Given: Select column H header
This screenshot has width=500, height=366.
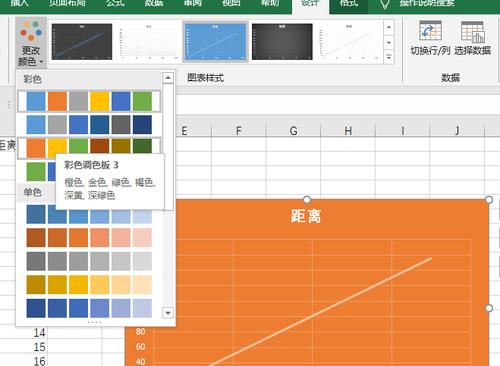Looking at the screenshot, I should pyautogui.click(x=348, y=130).
